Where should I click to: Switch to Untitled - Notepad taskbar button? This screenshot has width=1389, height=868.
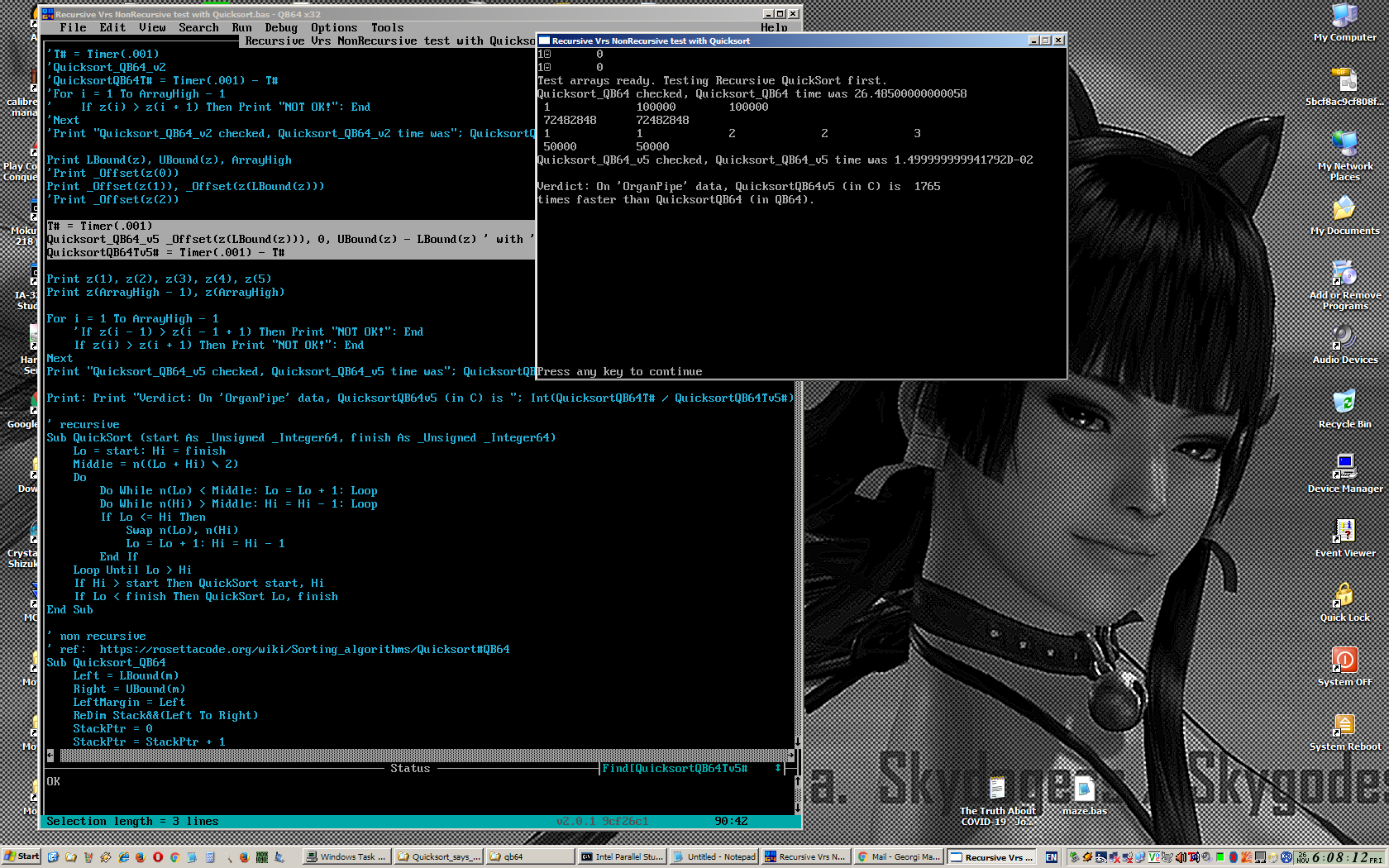coord(714,856)
